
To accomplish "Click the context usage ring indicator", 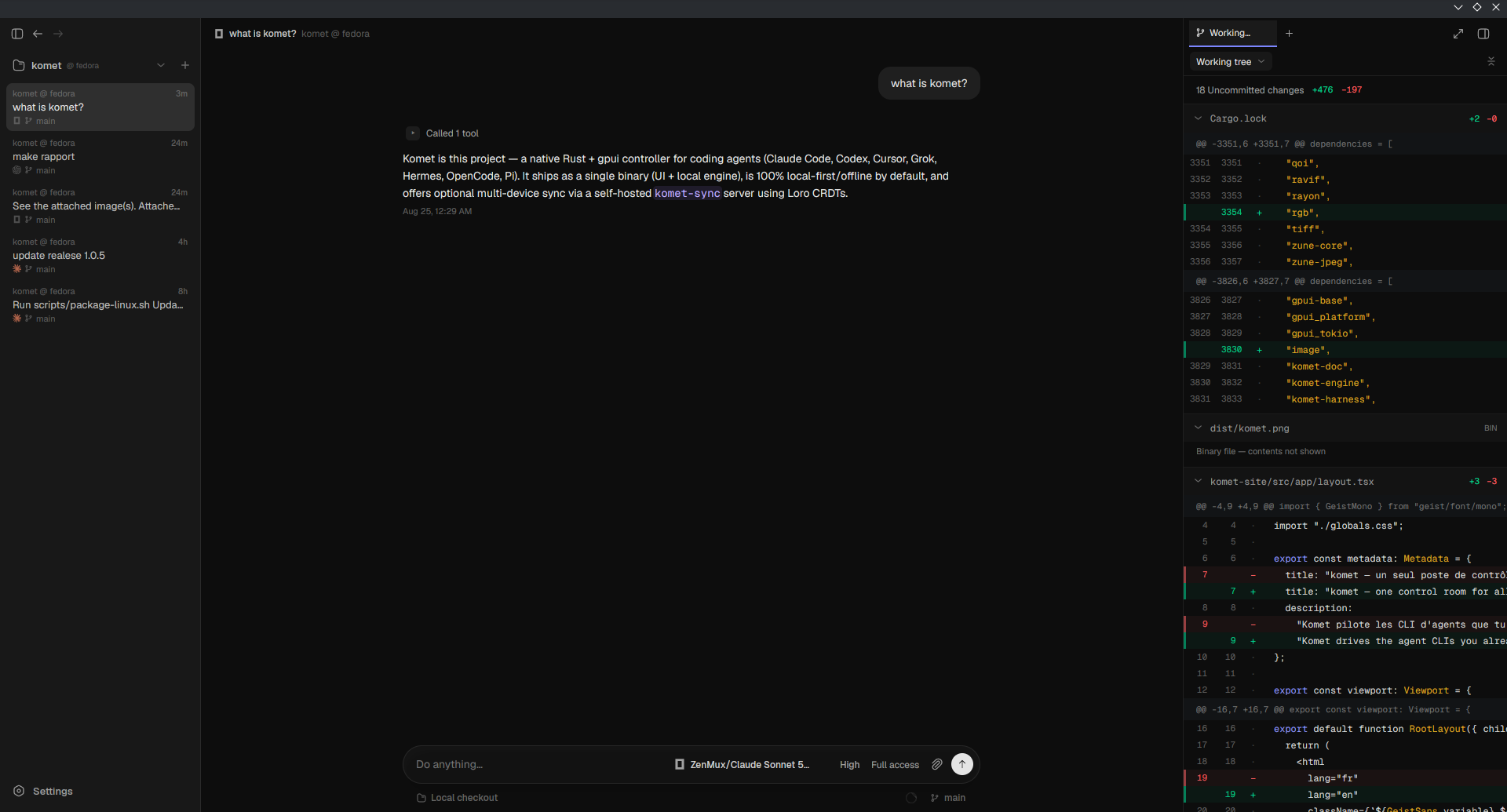I will point(911,798).
